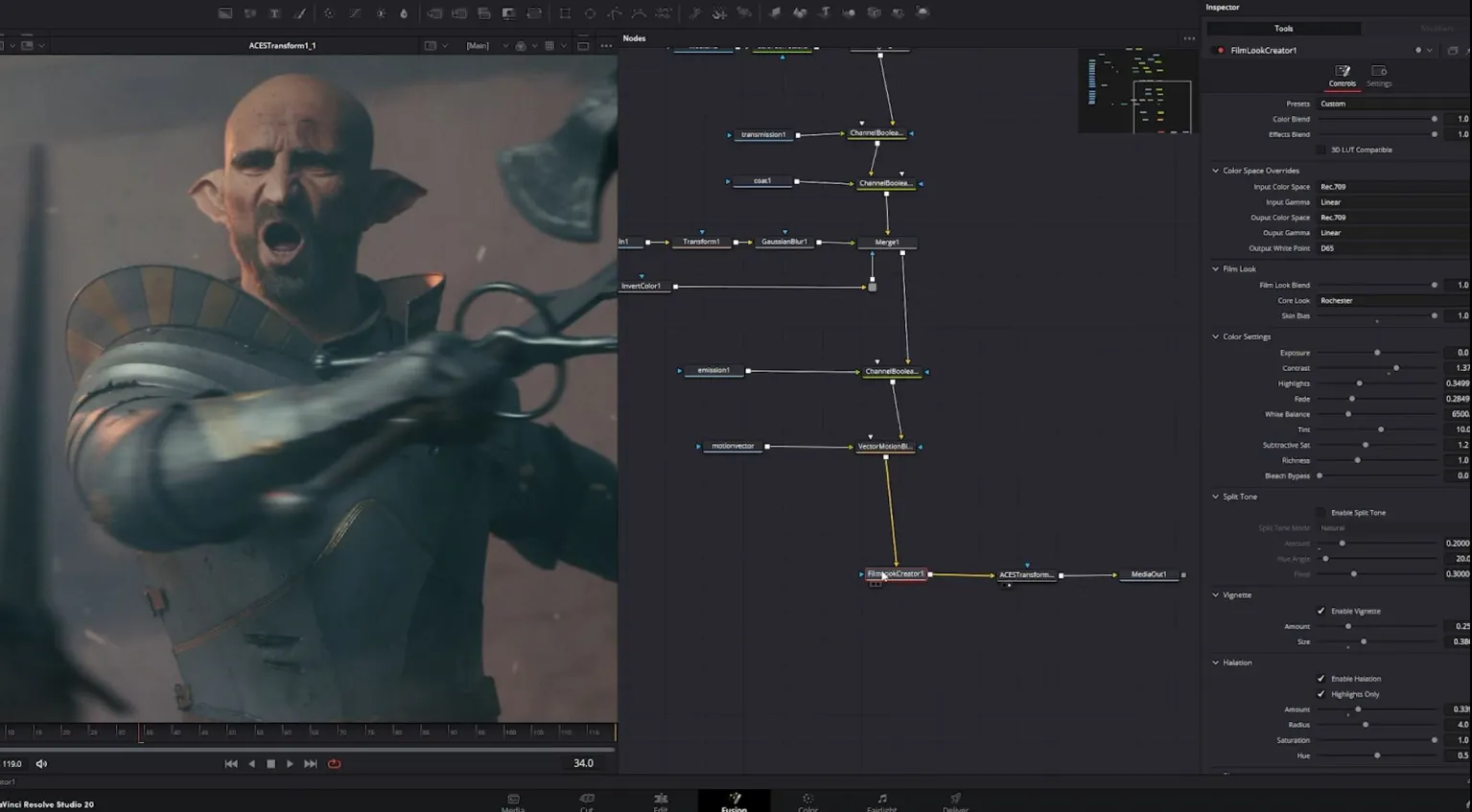Select the Paint brush tool icon
Screen dimensions: 1472x812
point(299,13)
